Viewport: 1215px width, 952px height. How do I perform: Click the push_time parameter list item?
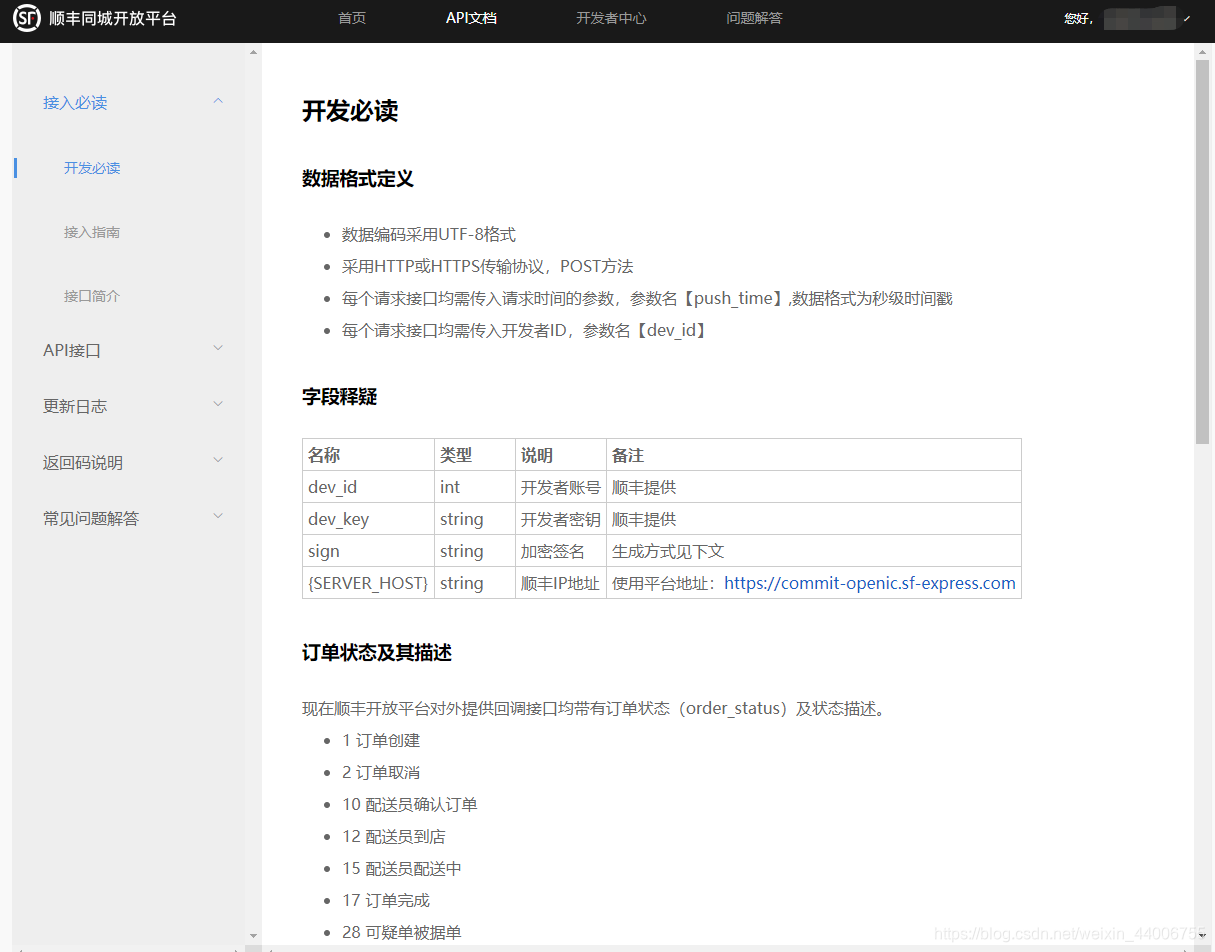pyautogui.click(x=647, y=299)
